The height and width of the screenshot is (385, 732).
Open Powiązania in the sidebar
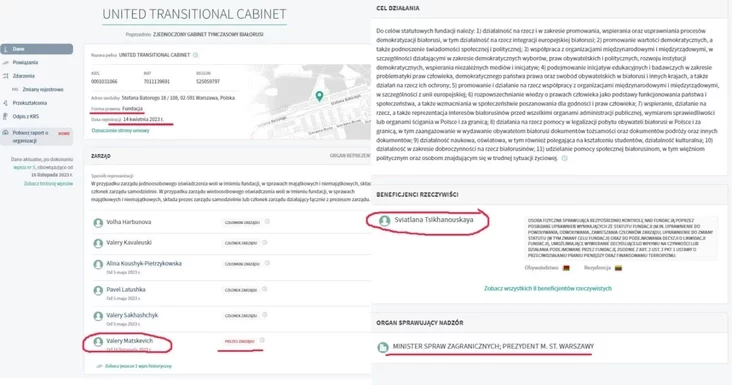click(25, 62)
